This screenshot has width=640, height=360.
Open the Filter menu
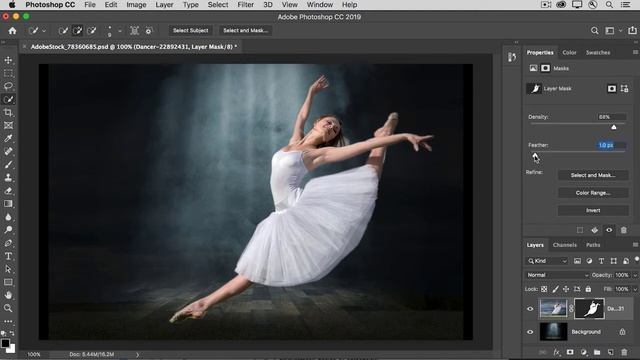point(245,5)
